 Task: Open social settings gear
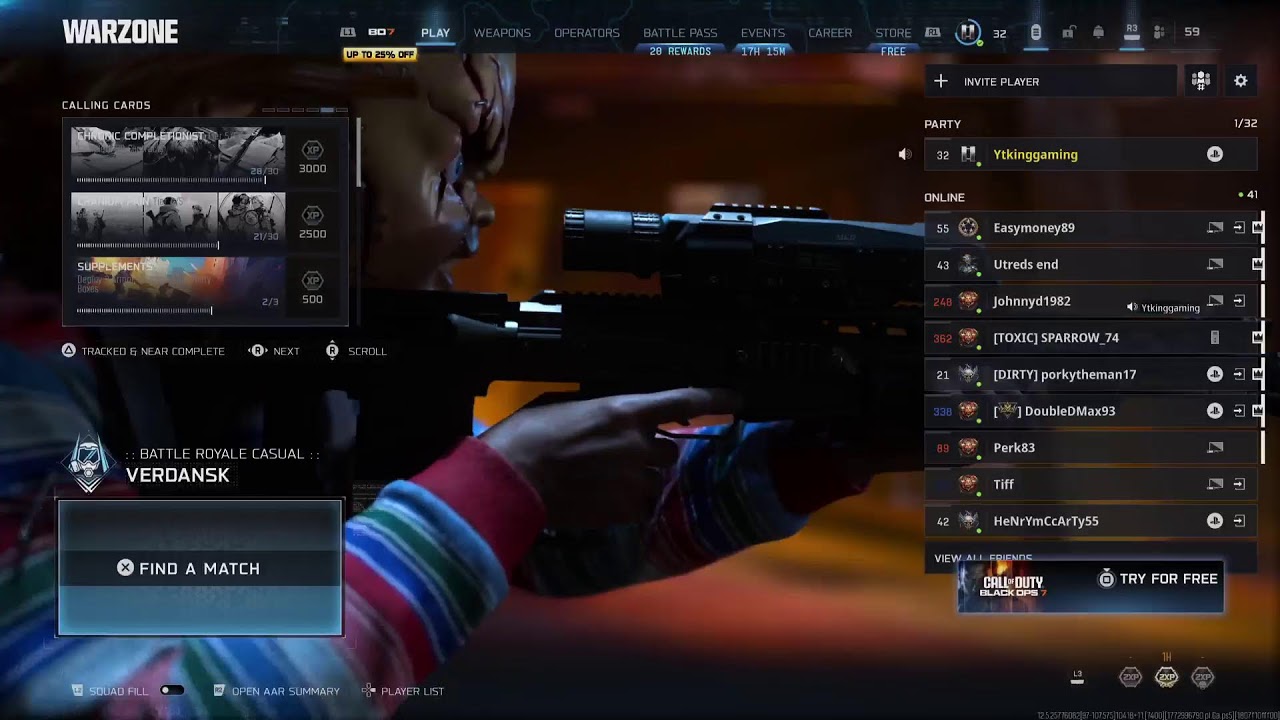(x=1241, y=81)
